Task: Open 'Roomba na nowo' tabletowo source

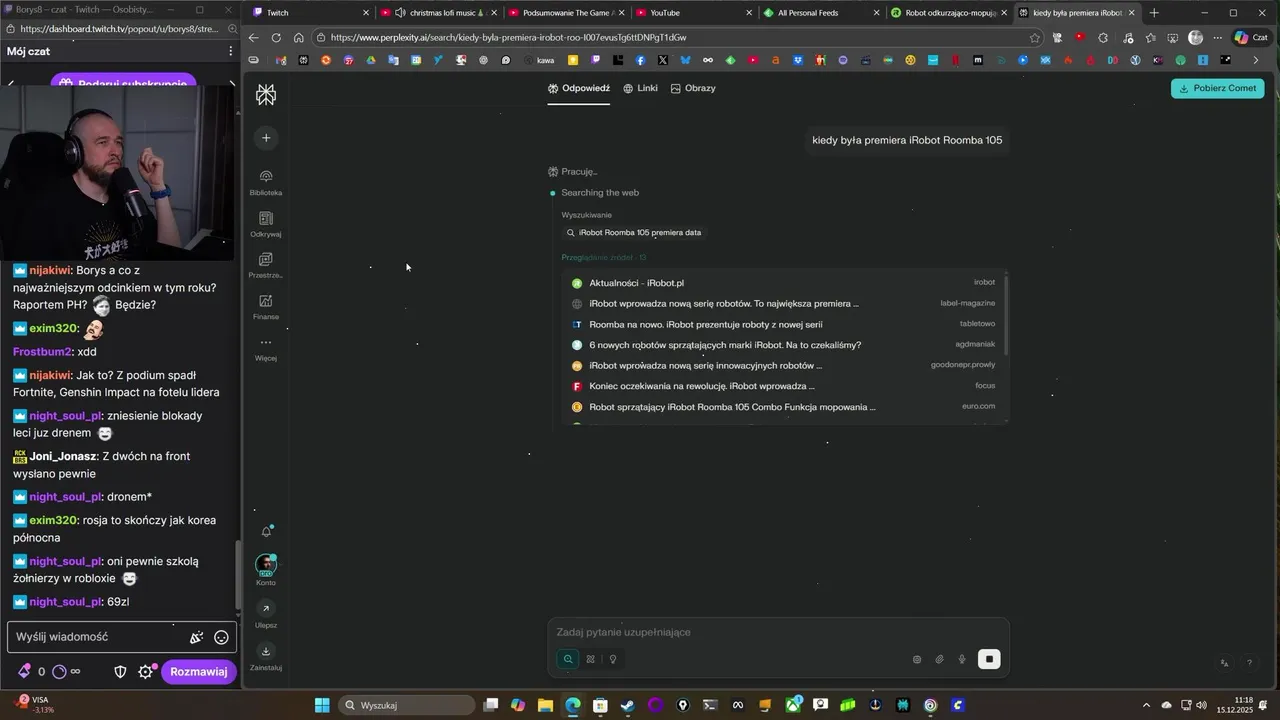Action: click(x=785, y=324)
